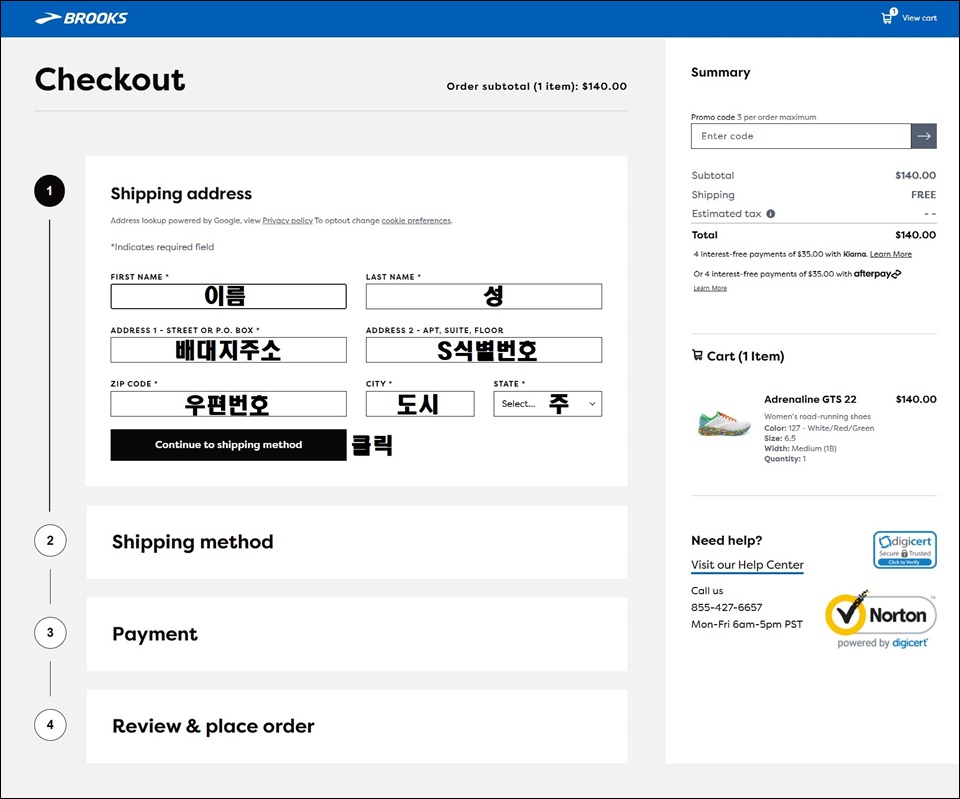Open Afterpay Learn More link
The width and height of the screenshot is (960, 799).
tap(710, 288)
